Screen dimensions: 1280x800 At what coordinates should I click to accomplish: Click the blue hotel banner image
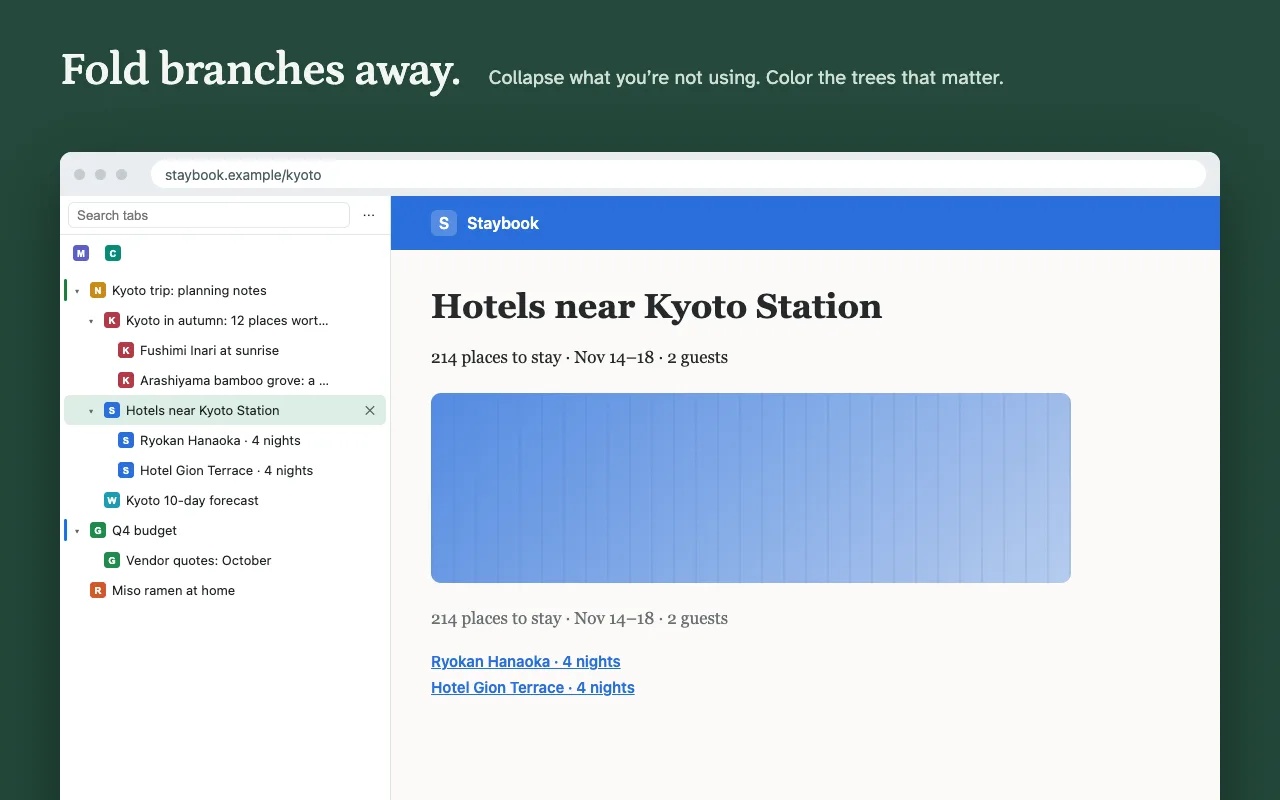751,488
